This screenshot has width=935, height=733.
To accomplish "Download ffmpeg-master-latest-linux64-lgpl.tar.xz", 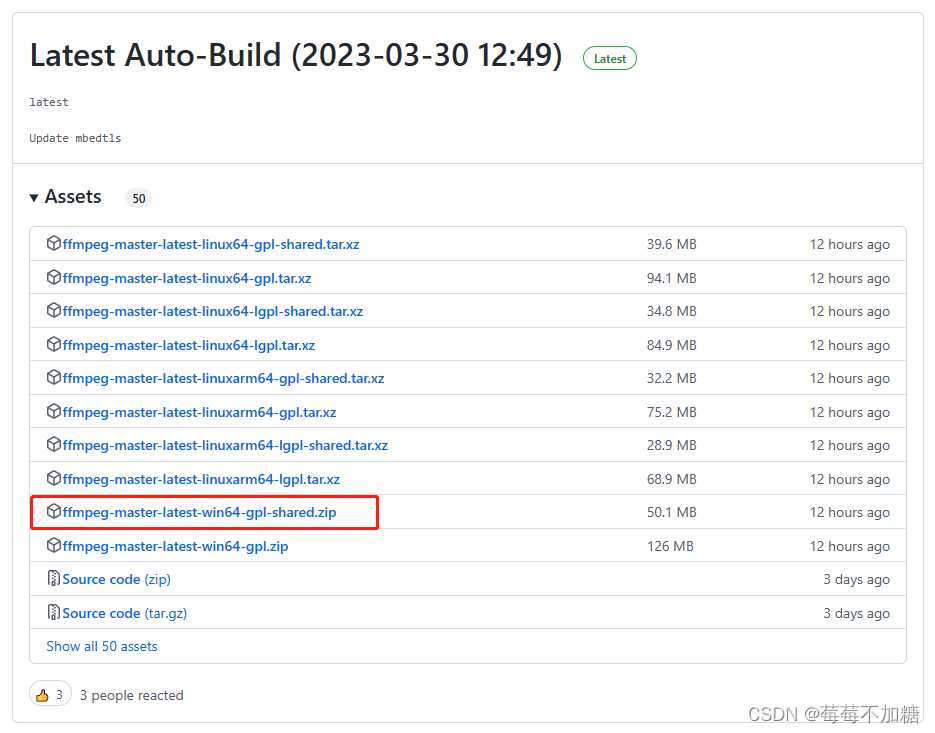I will click(188, 345).
